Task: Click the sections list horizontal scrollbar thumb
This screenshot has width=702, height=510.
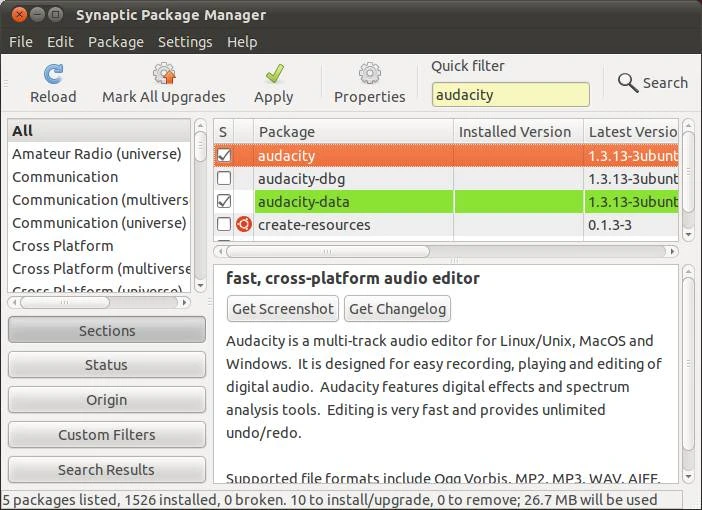Action: click(65, 302)
